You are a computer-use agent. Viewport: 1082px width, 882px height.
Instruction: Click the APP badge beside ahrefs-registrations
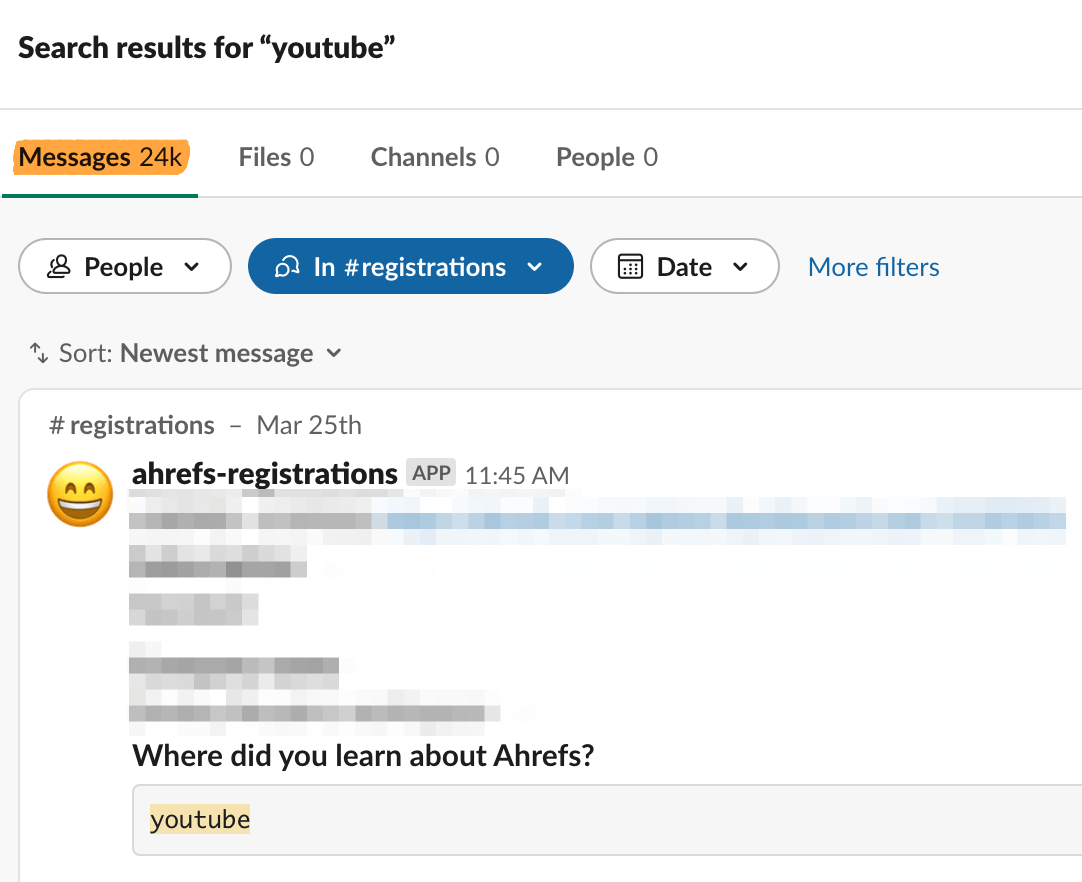[431, 473]
